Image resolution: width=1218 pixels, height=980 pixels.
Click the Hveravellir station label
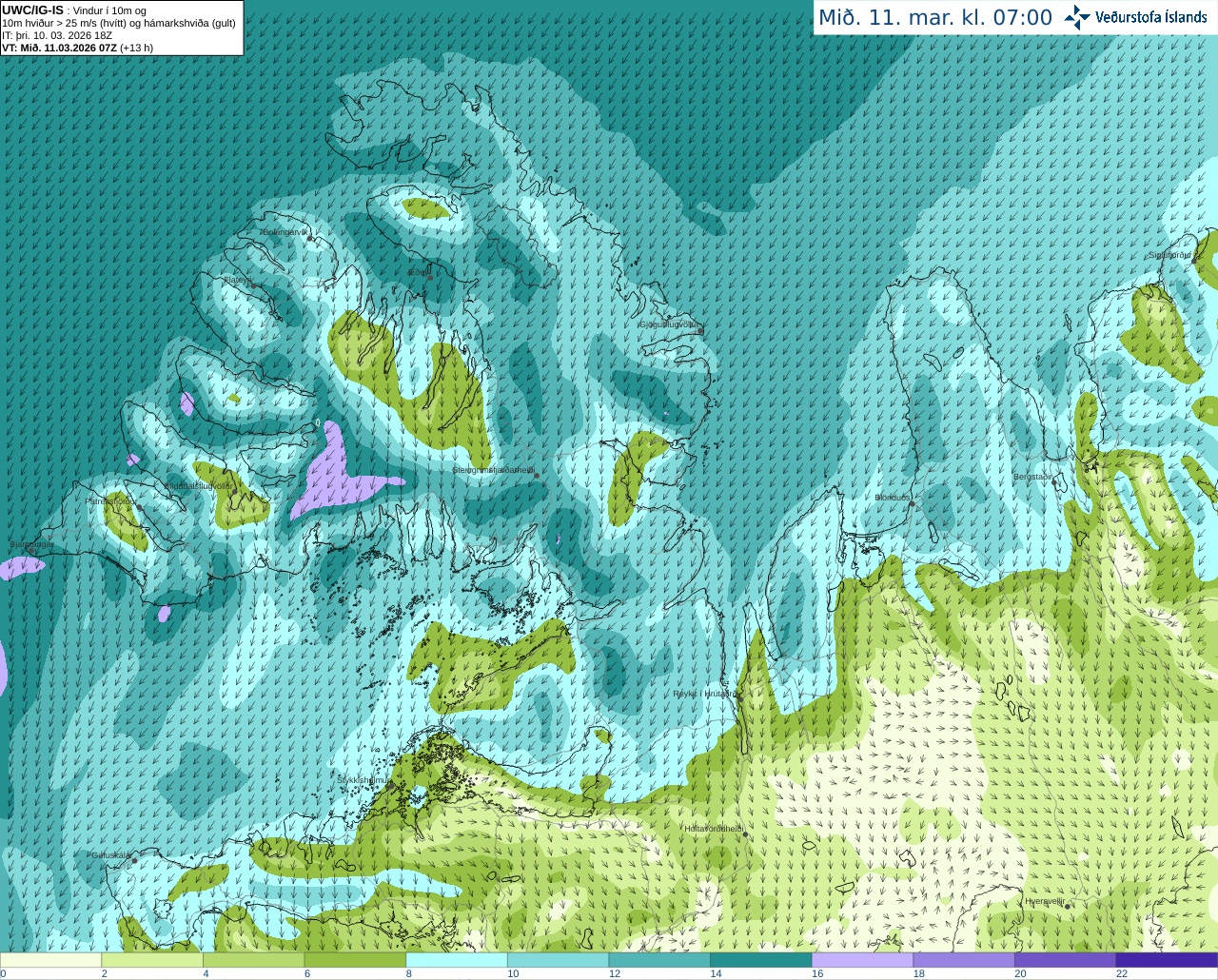coord(1045,901)
